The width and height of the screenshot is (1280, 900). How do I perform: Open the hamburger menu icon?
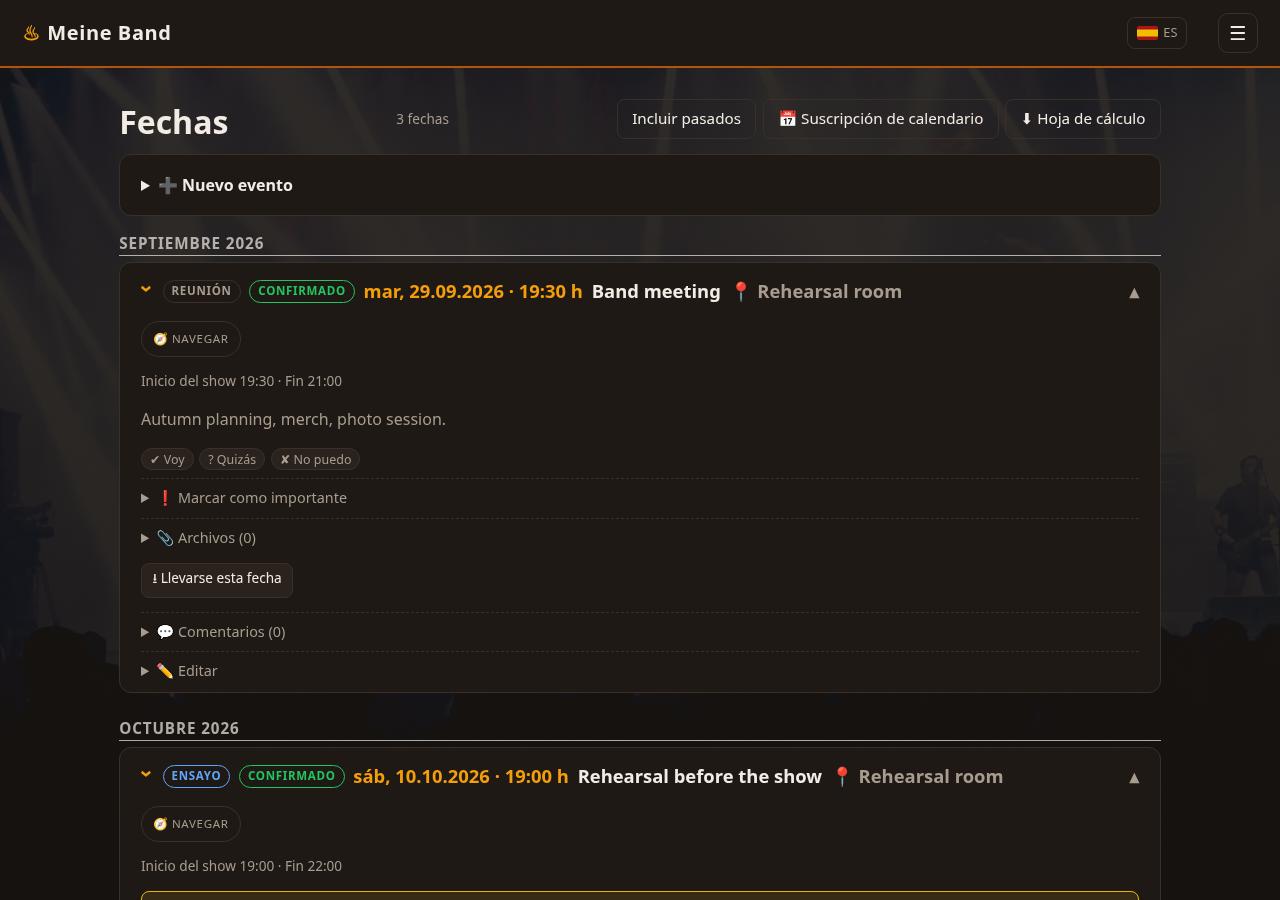point(1237,33)
